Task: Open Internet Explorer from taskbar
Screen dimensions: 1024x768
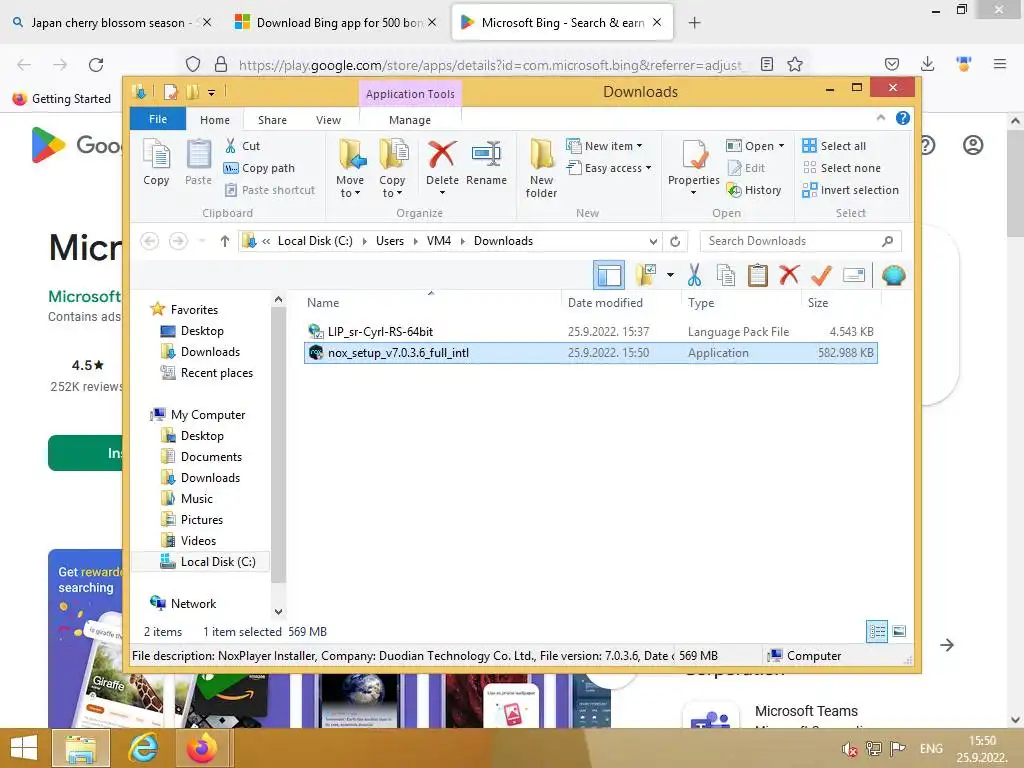Action: click(x=142, y=748)
